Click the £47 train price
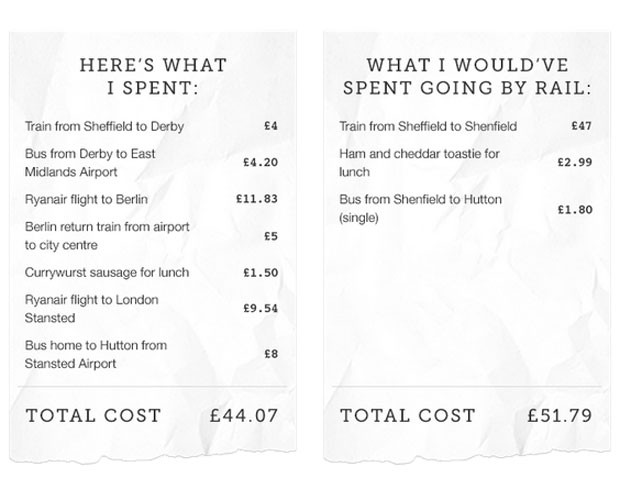This screenshot has width=620, height=478. [582, 126]
